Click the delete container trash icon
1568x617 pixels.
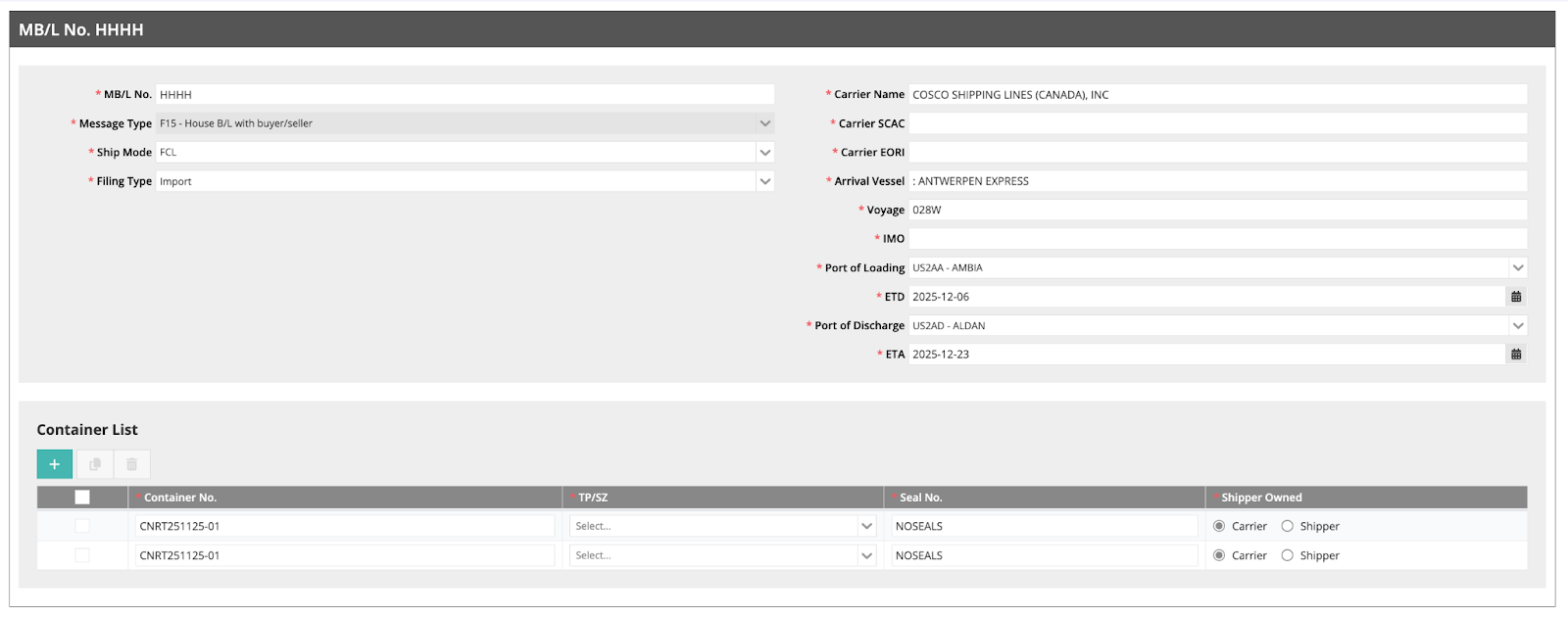132,464
